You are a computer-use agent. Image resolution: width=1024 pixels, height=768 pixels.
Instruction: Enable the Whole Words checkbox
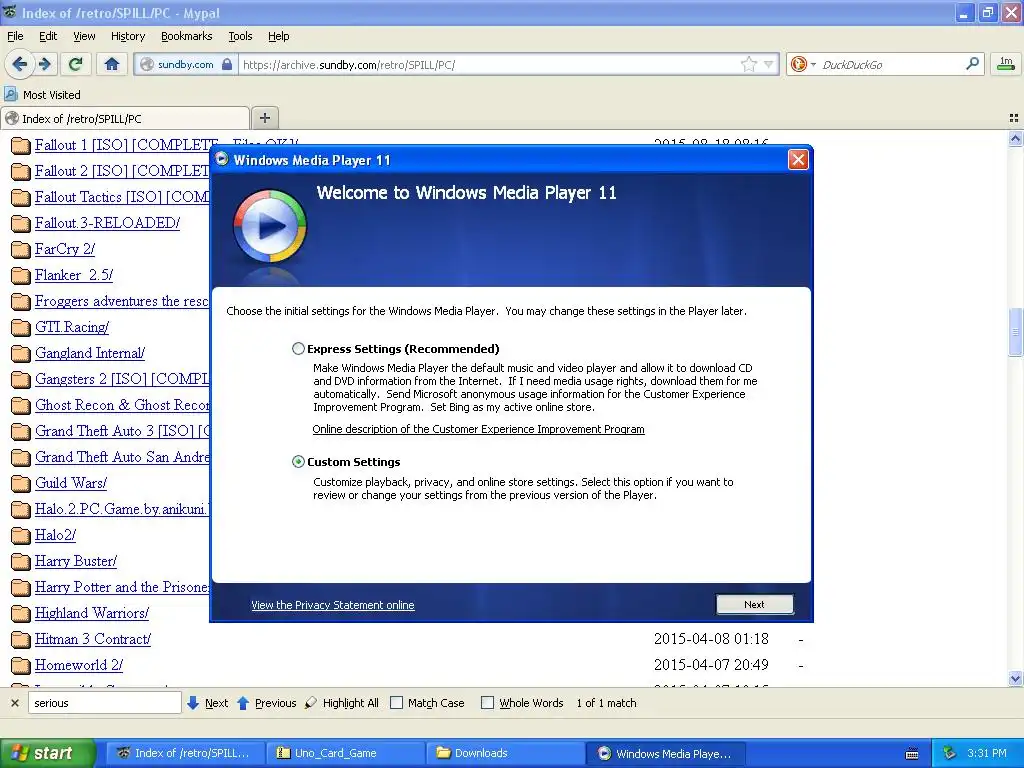(487, 703)
